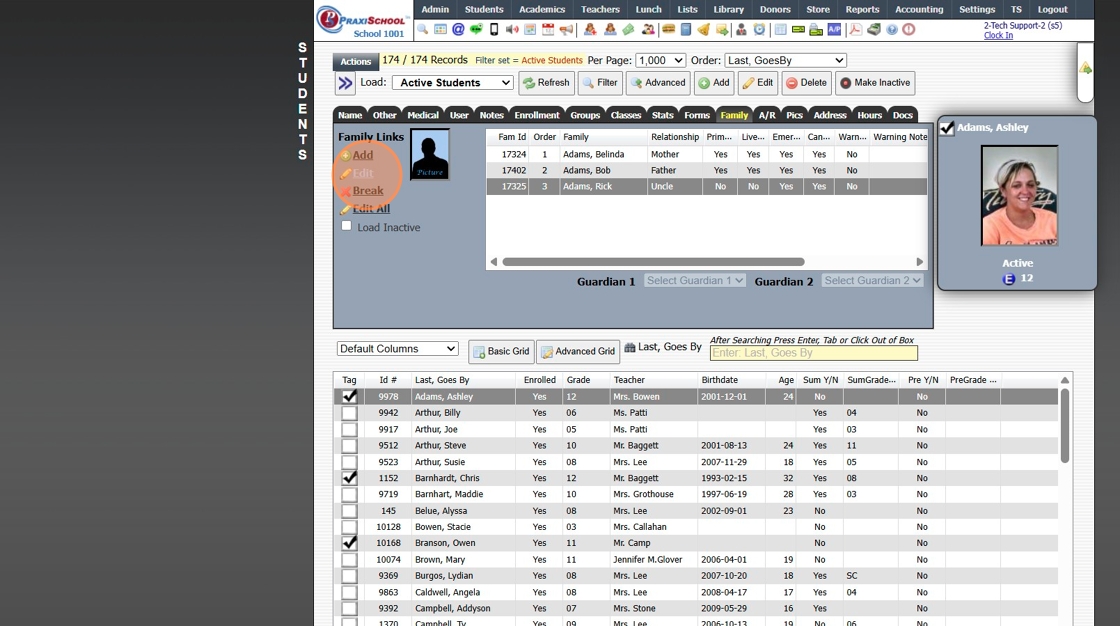Click the family grid horizontal scrollbar
The image size is (1120, 626).
(x=653, y=262)
